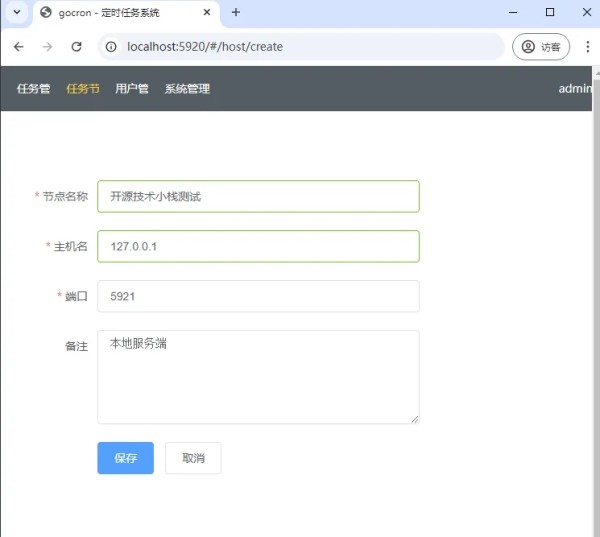Reload the current page
Screen dimensions: 600x537
(76, 47)
